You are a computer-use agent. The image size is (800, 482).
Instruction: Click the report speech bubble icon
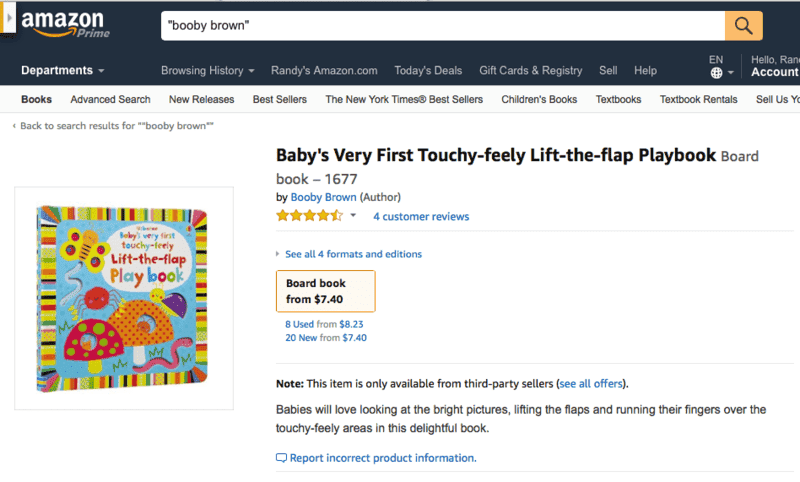pyautogui.click(x=281, y=458)
